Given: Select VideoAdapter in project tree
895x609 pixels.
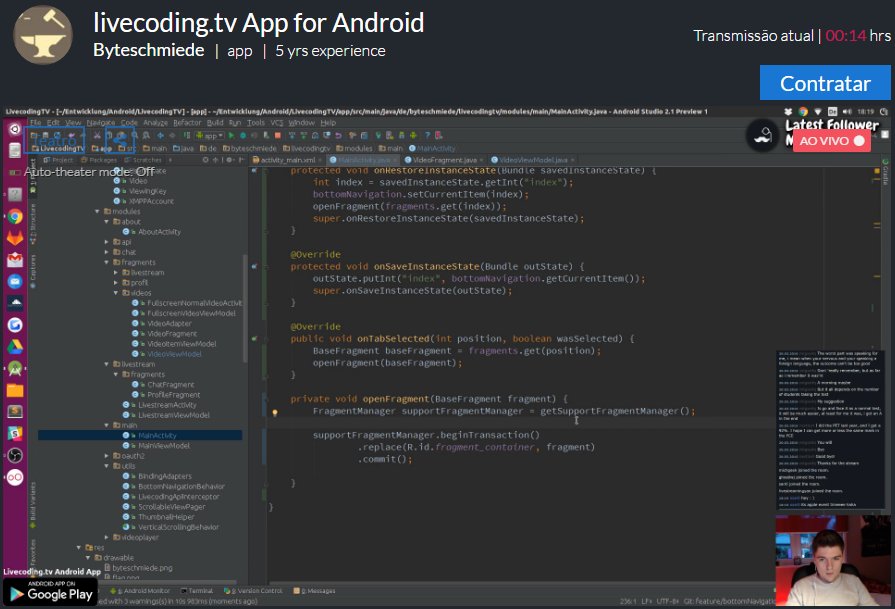Looking at the screenshot, I should pos(162,324).
